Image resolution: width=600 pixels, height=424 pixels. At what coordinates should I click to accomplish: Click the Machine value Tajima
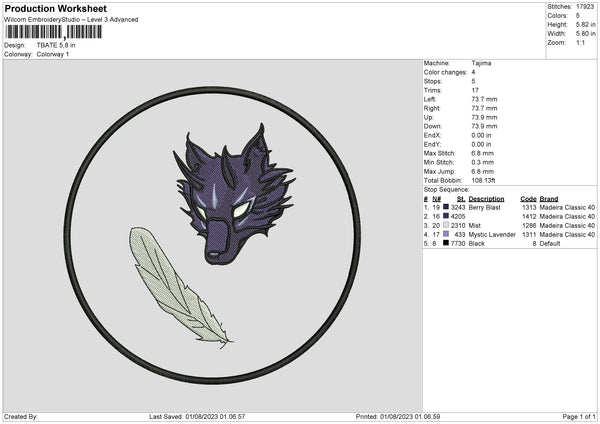tap(481, 63)
